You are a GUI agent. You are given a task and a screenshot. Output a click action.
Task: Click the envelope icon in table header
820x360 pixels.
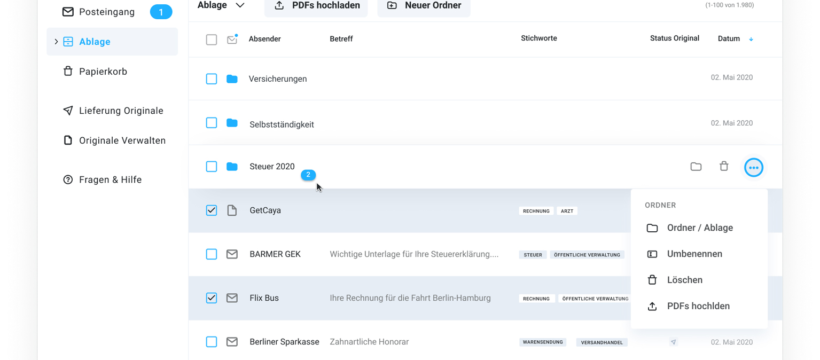tap(232, 39)
